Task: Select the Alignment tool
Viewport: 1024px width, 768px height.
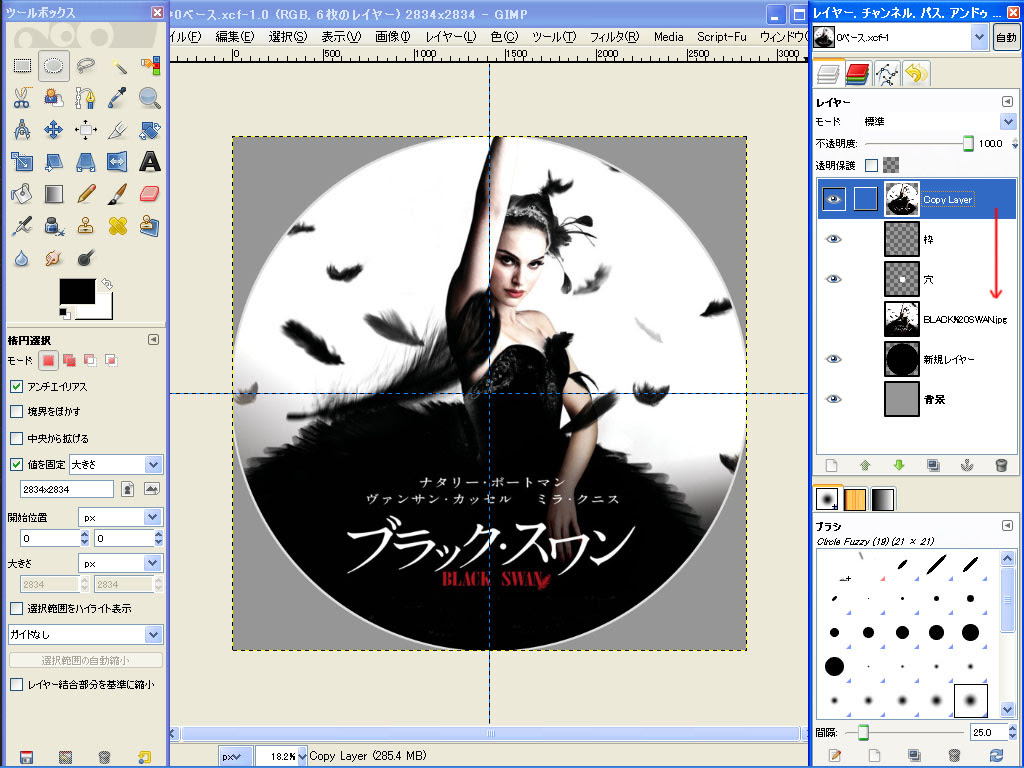Action: coord(86,129)
